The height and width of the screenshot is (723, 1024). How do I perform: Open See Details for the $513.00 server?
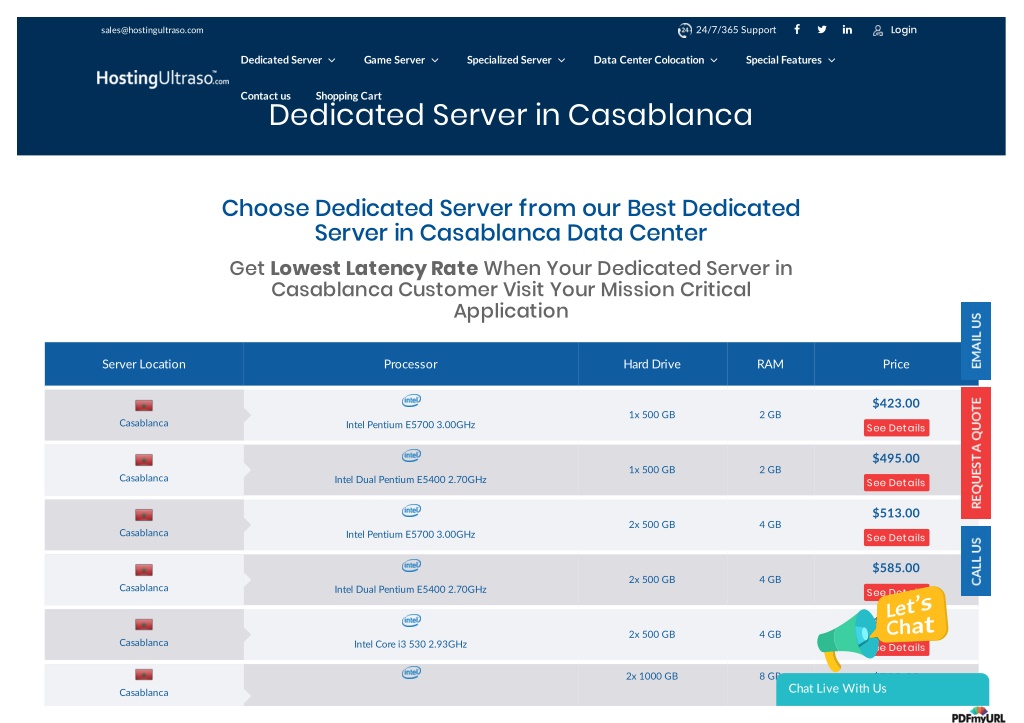tap(896, 538)
